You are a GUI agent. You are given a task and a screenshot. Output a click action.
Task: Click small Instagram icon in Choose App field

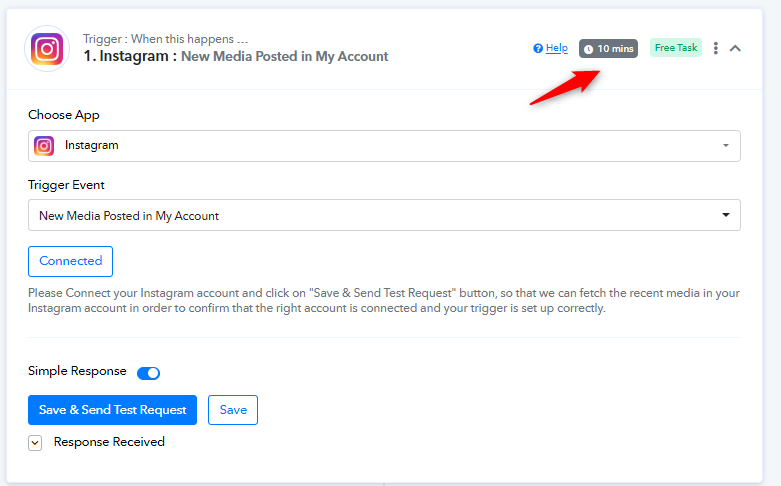(x=44, y=146)
